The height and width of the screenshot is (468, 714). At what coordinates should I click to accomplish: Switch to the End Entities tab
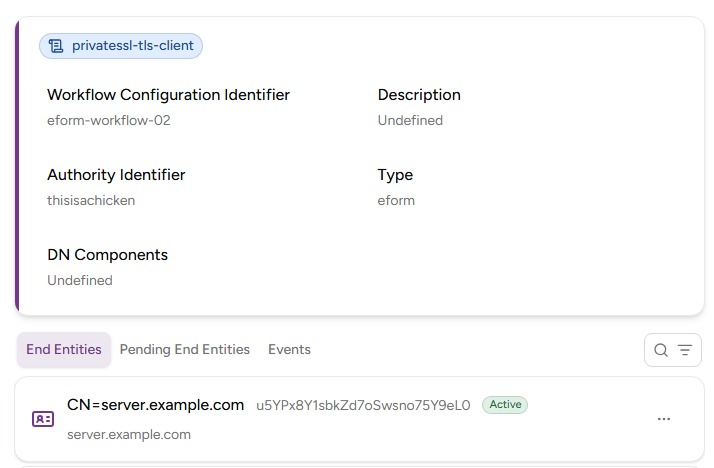point(64,350)
